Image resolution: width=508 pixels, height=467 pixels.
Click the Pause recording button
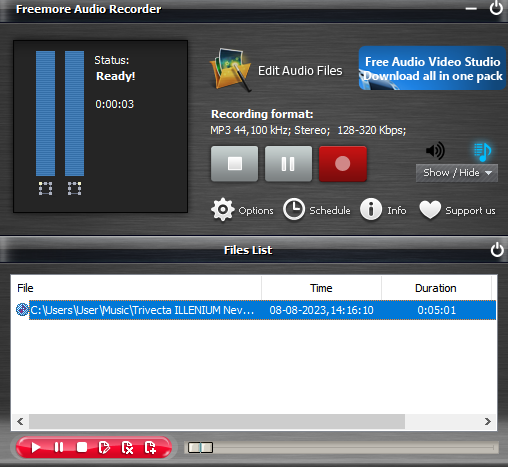click(288, 164)
